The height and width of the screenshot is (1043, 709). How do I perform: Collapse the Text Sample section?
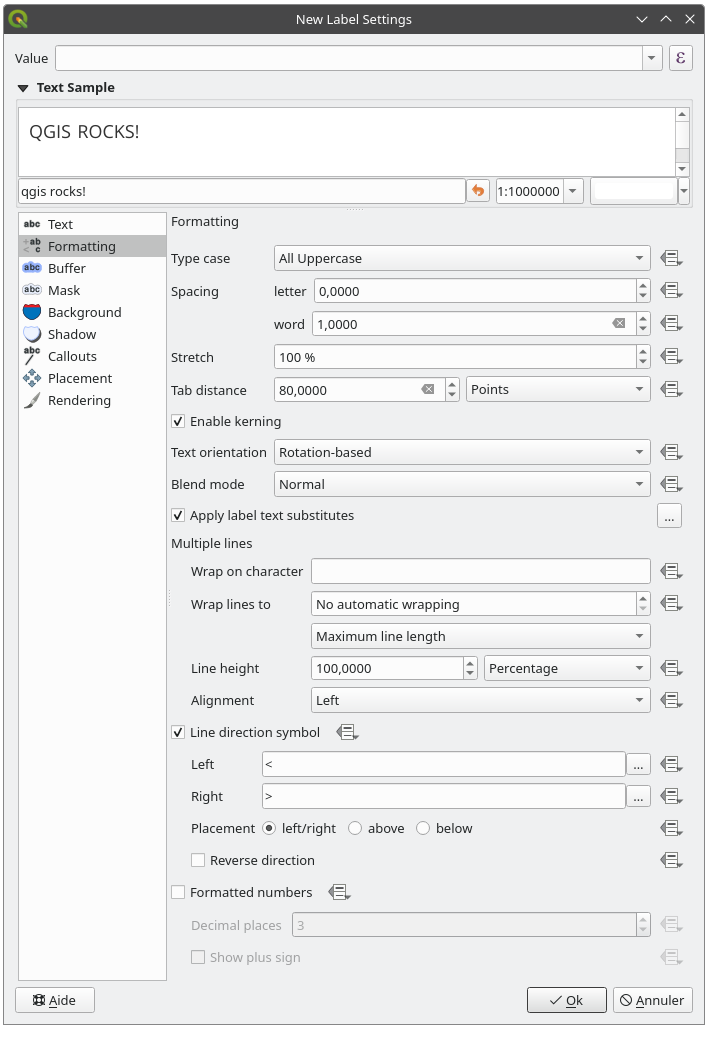pos(23,88)
